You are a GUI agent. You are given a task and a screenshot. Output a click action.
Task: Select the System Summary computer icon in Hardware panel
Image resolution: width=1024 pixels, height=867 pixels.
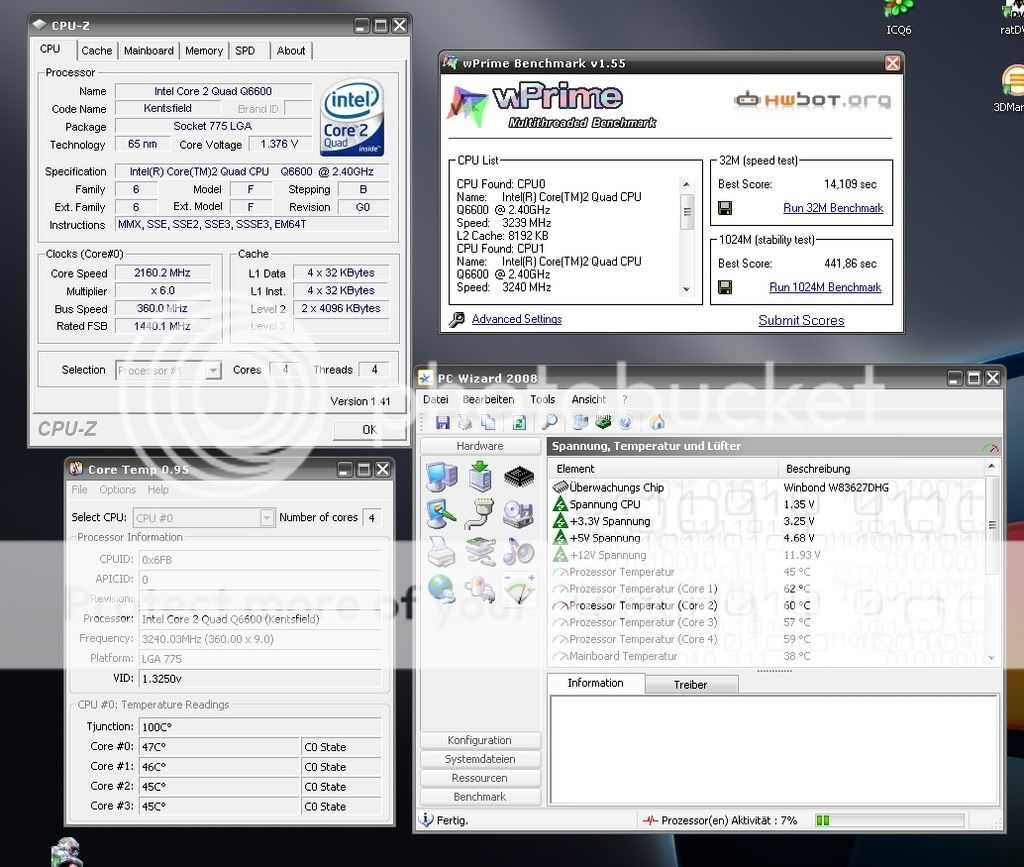click(441, 476)
